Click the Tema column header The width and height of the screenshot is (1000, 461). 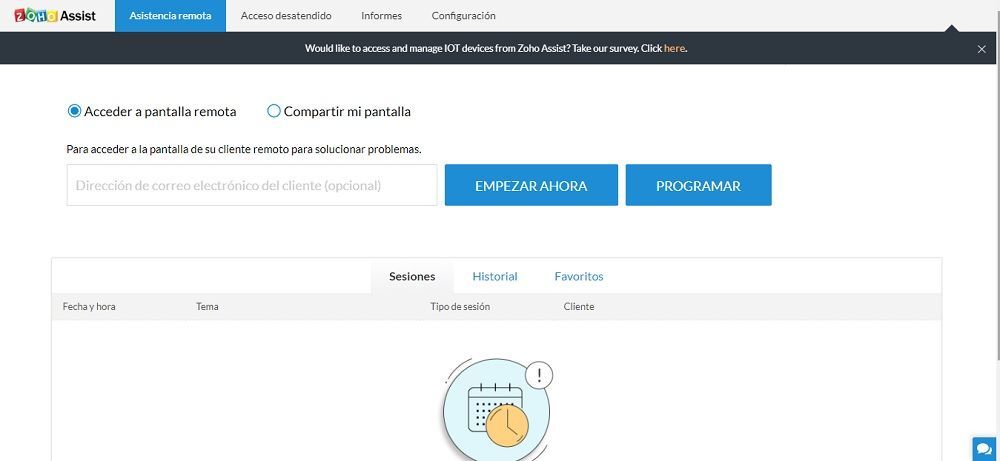click(x=207, y=307)
